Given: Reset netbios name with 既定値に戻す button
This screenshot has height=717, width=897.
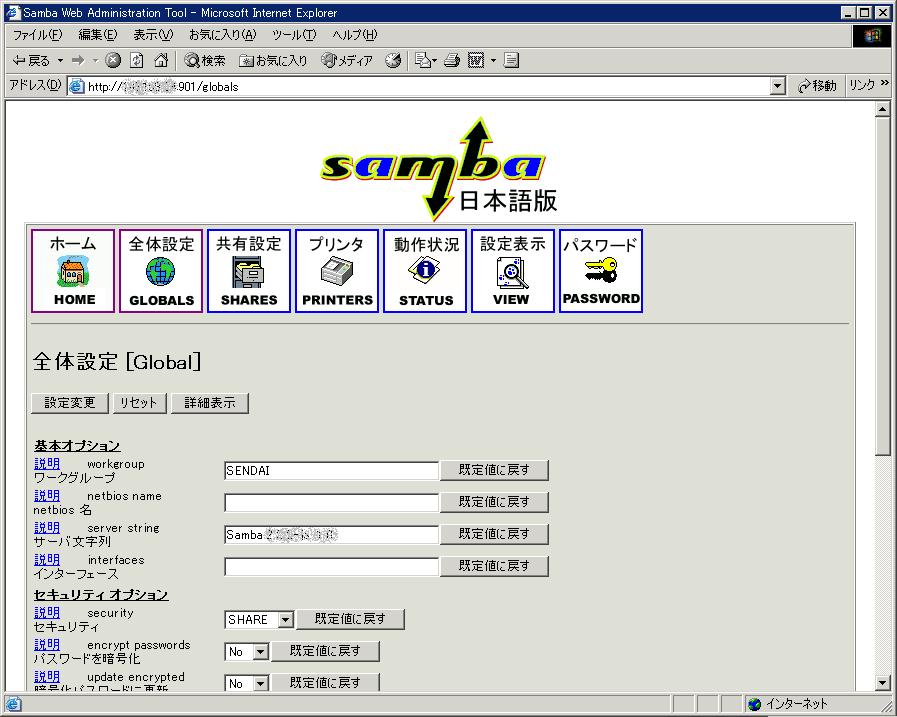Looking at the screenshot, I should click(x=494, y=502).
